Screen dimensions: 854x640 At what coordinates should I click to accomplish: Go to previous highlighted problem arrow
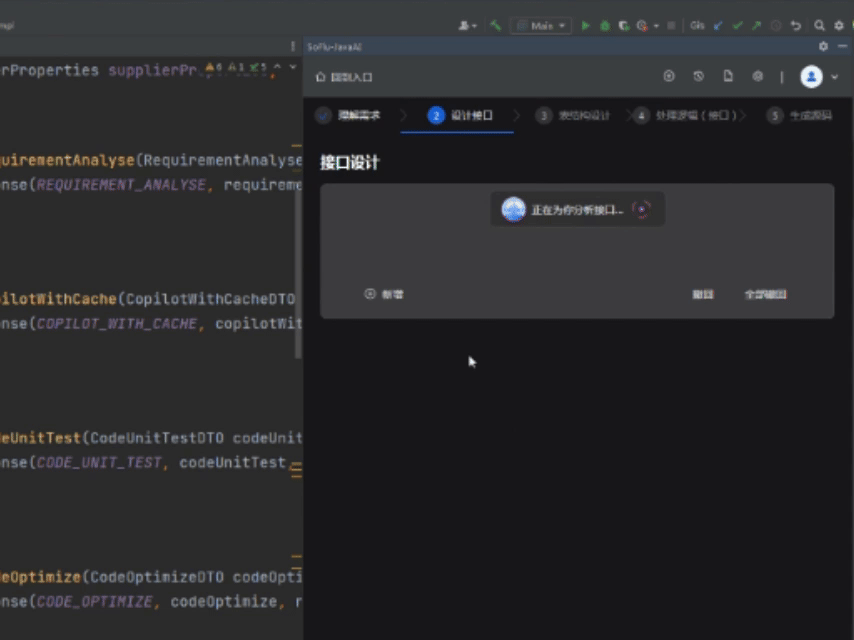tap(277, 67)
